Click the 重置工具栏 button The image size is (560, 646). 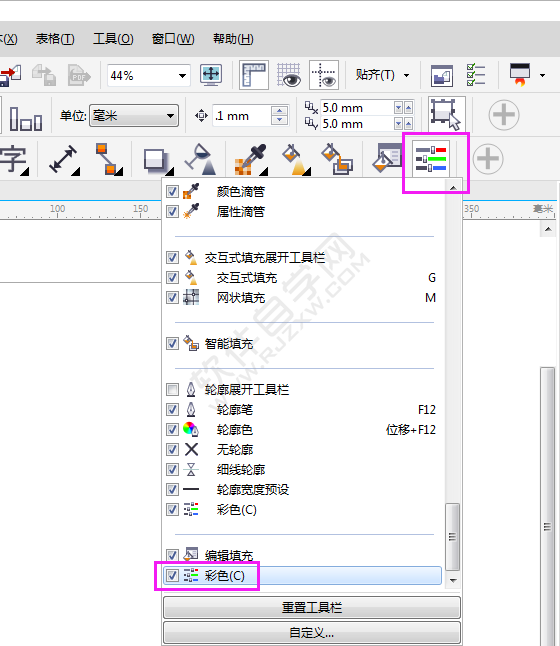tap(312, 608)
